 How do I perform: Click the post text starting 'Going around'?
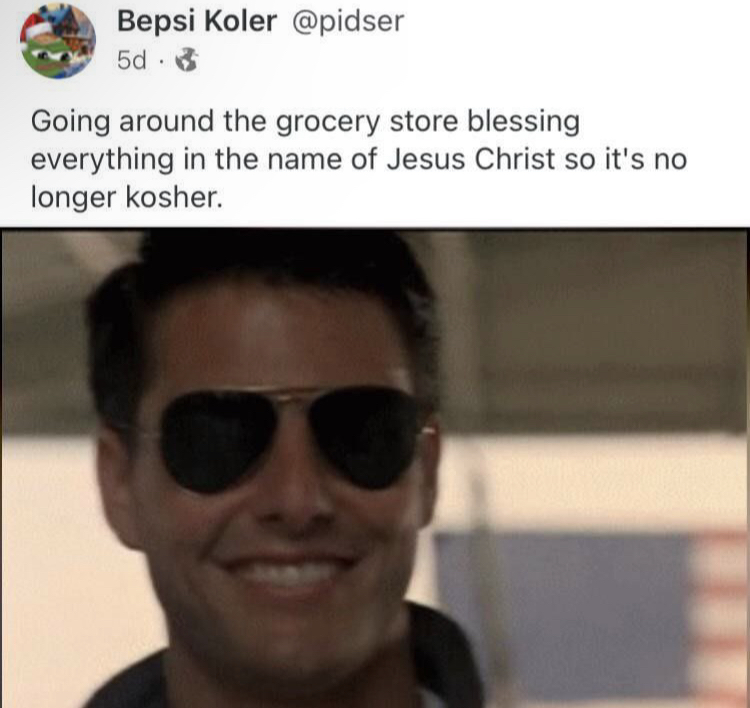359,159
